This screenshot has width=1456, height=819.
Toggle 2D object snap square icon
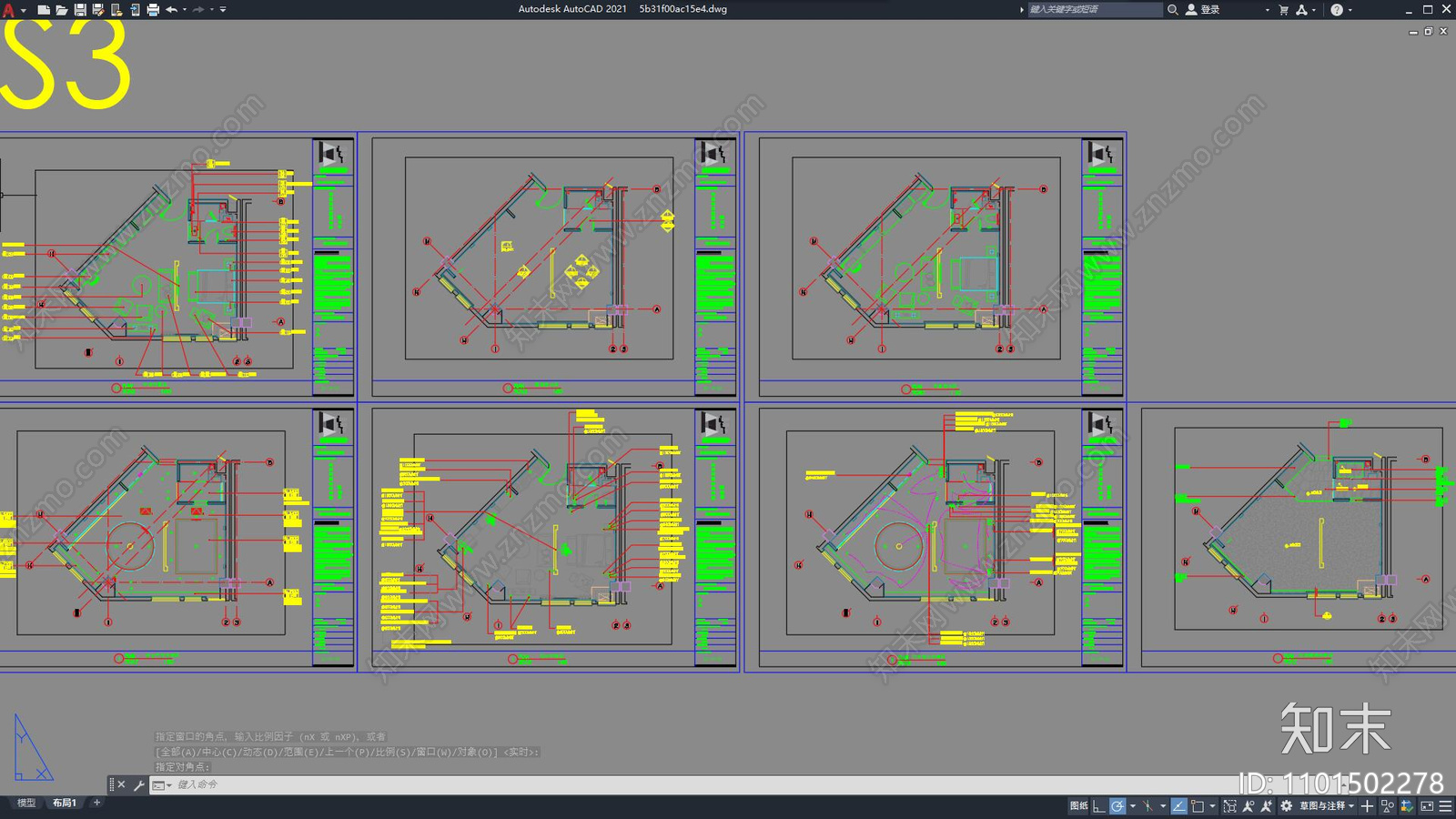1198,806
